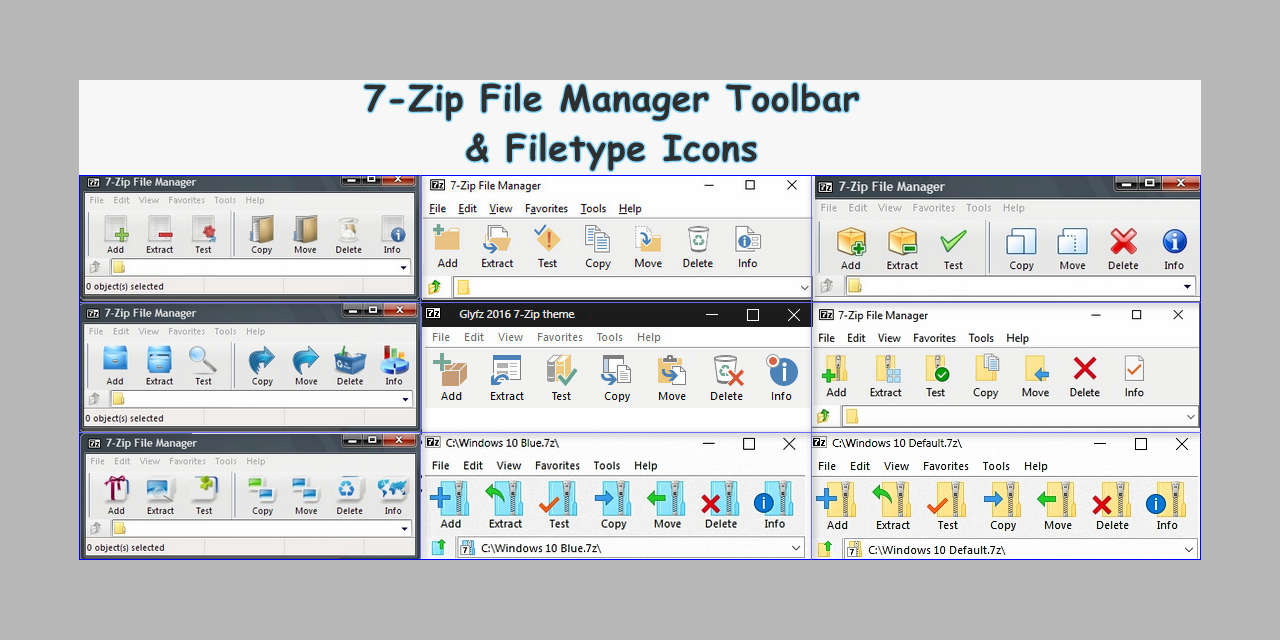Open address dropdown under the pie chart Info icon
Viewport: 1280px width, 640px height.
click(404, 399)
